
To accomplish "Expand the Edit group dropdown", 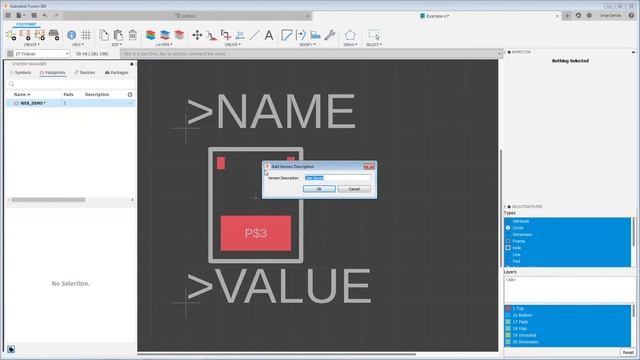I will [x=117, y=44].
